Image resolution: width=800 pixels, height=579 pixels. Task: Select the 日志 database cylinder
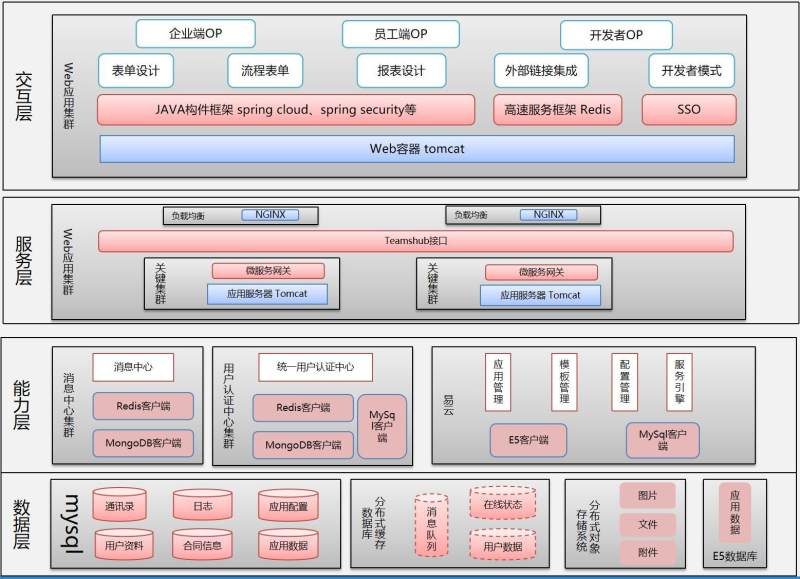pos(203,505)
